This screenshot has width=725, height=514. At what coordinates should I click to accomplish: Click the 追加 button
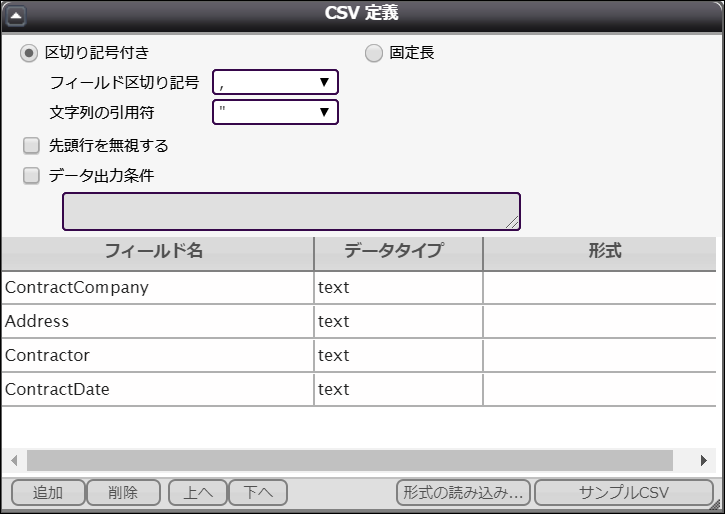tap(48, 493)
